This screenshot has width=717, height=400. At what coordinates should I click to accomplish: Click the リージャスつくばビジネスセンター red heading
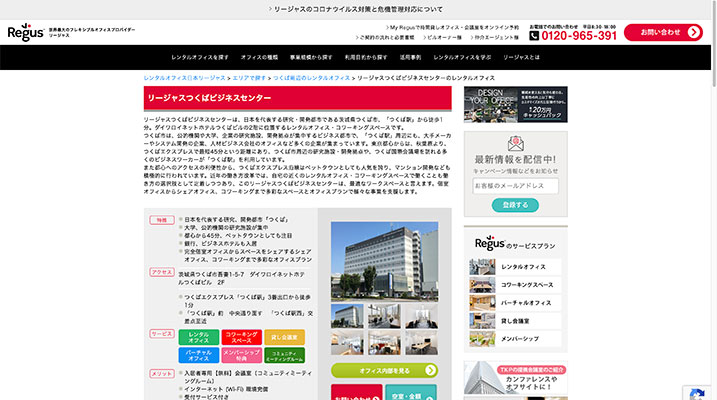point(298,98)
